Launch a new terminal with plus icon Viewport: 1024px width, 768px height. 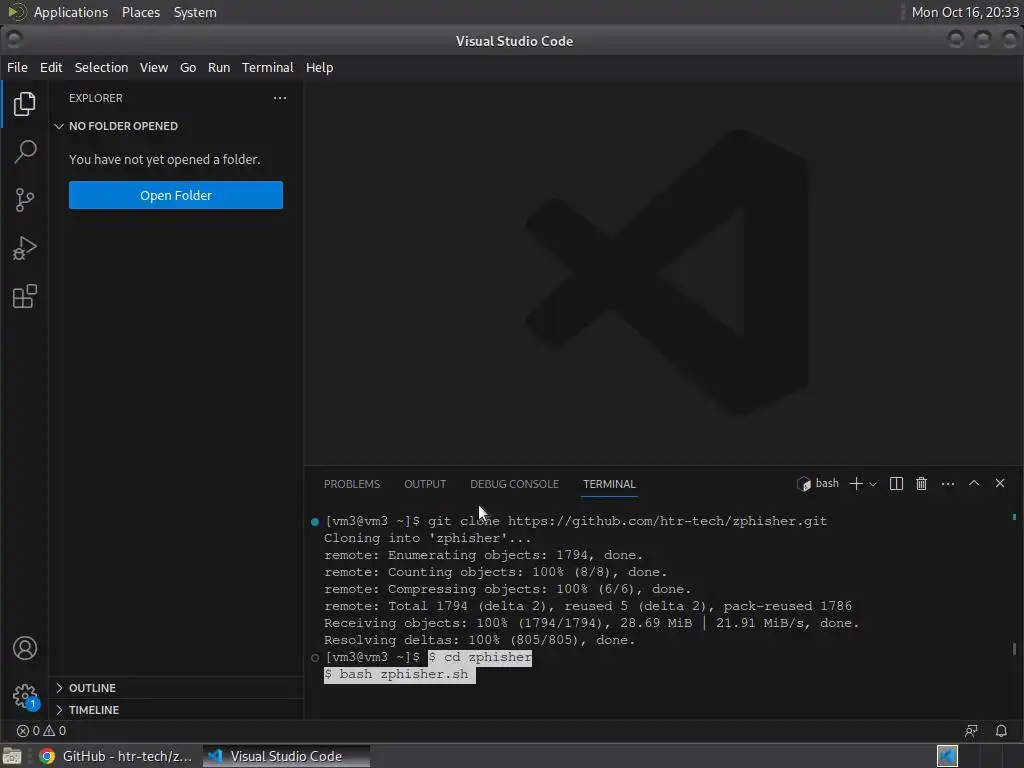[856, 483]
